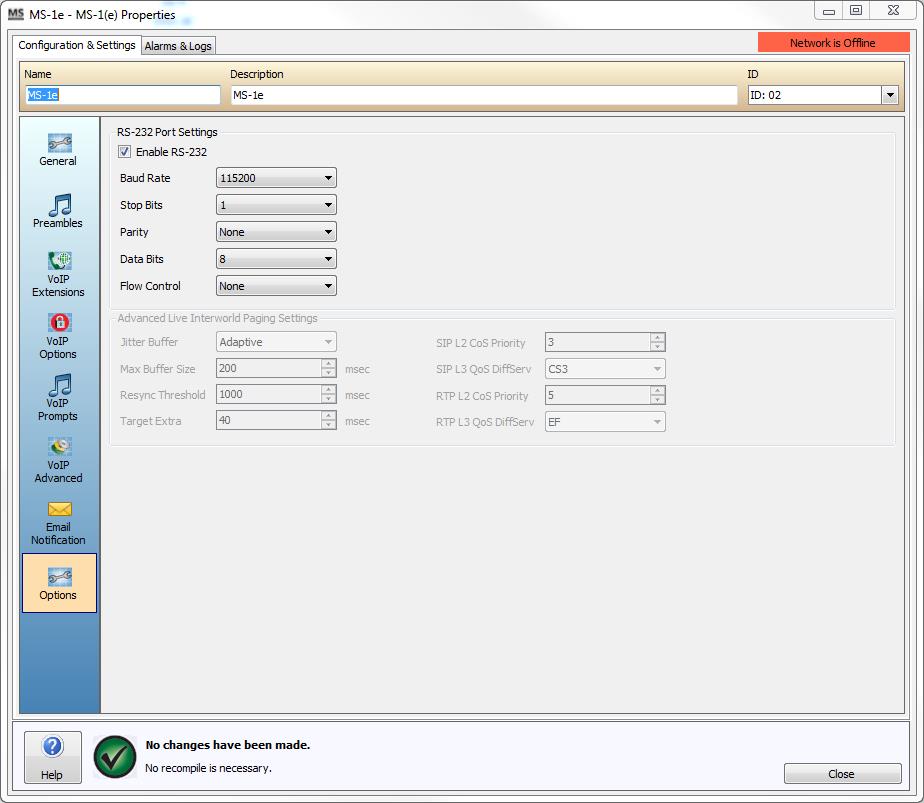The image size is (924, 803).
Task: Decrease Resync Threshold with down arrow
Action: (x=329, y=399)
